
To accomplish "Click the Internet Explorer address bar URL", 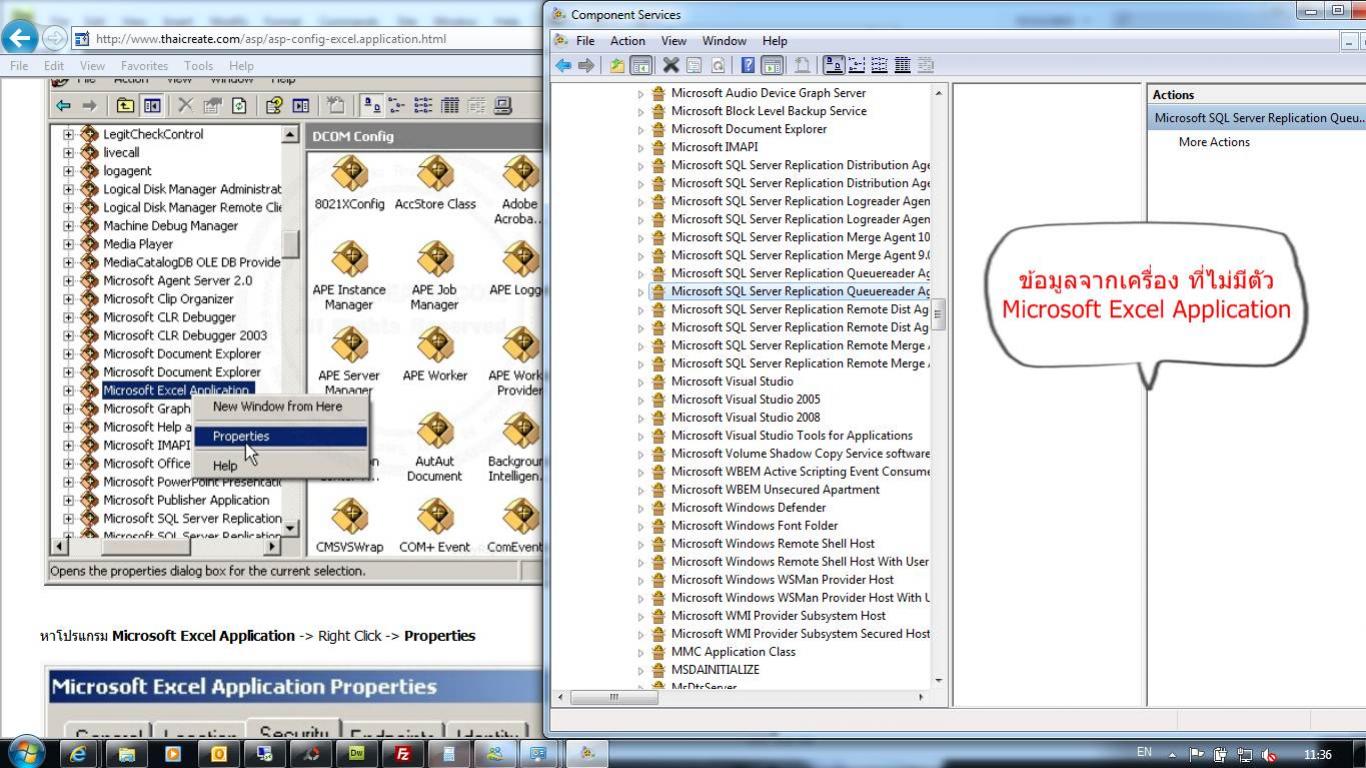I will [271, 39].
